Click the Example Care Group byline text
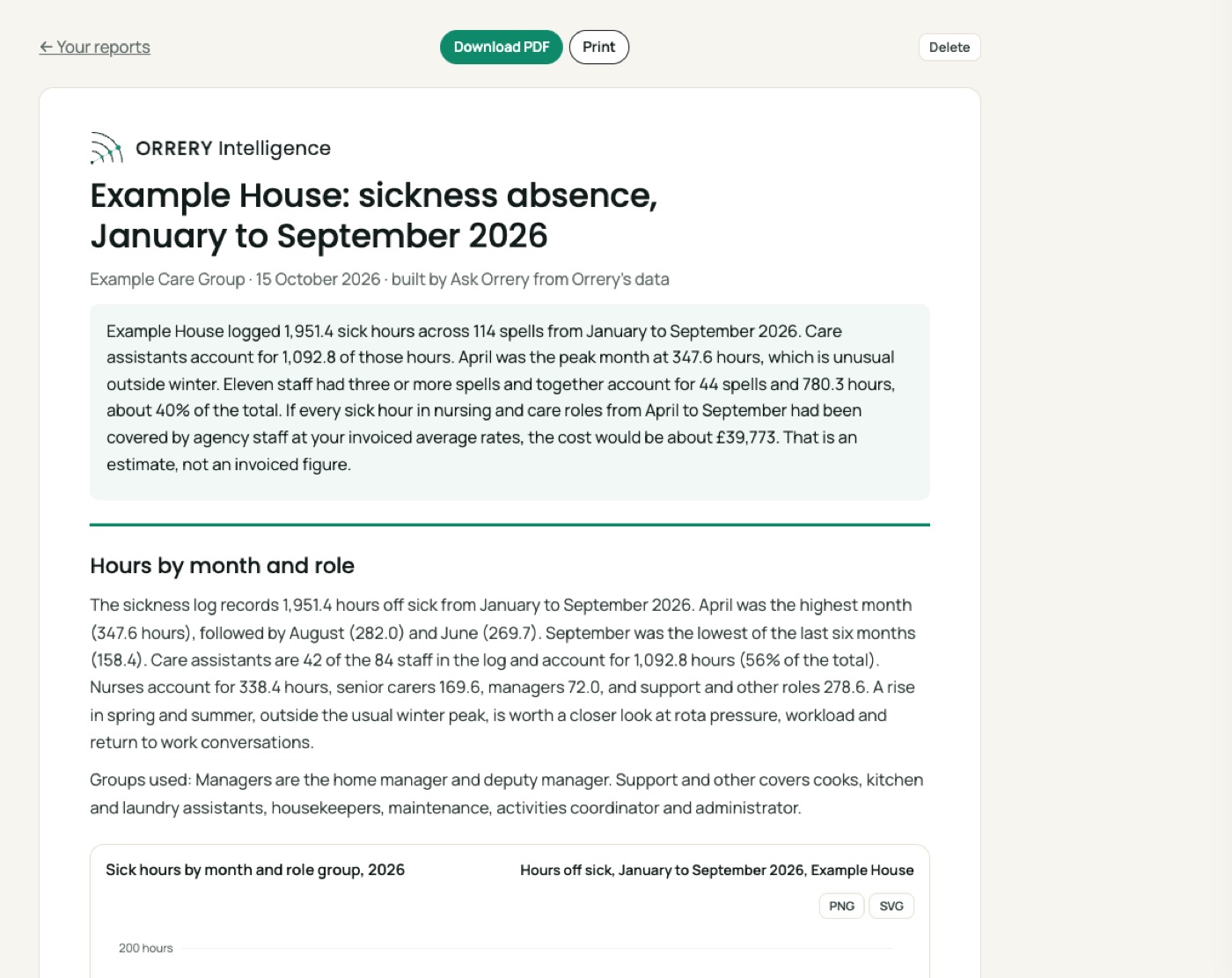This screenshot has width=1232, height=978. click(379, 279)
